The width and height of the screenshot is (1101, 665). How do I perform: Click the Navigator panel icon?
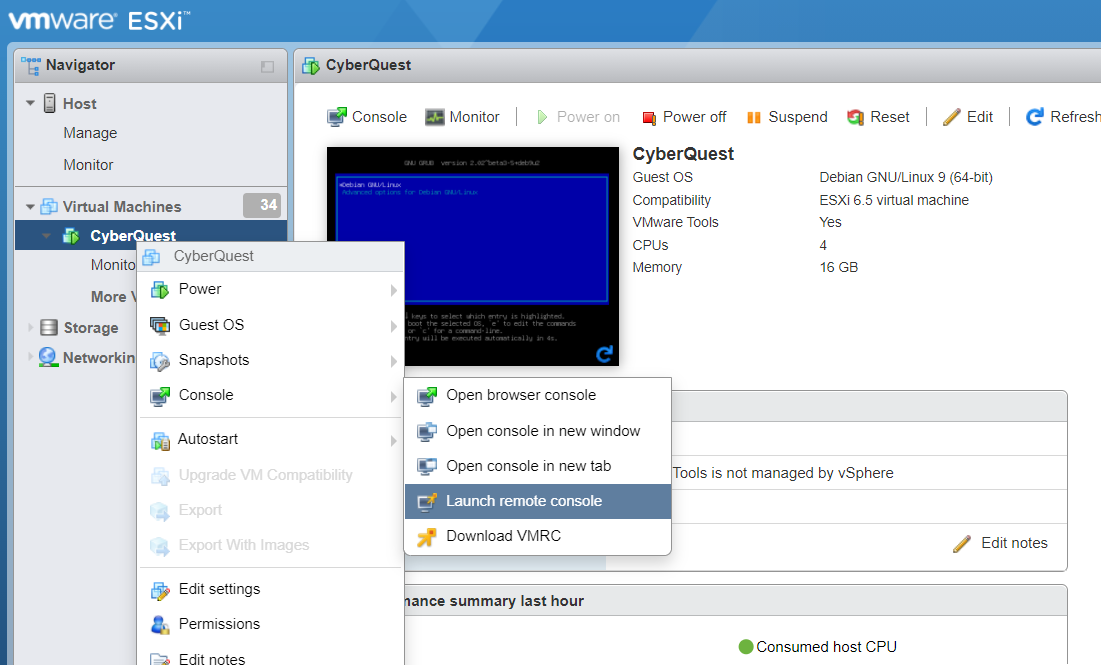pyautogui.click(x=30, y=65)
